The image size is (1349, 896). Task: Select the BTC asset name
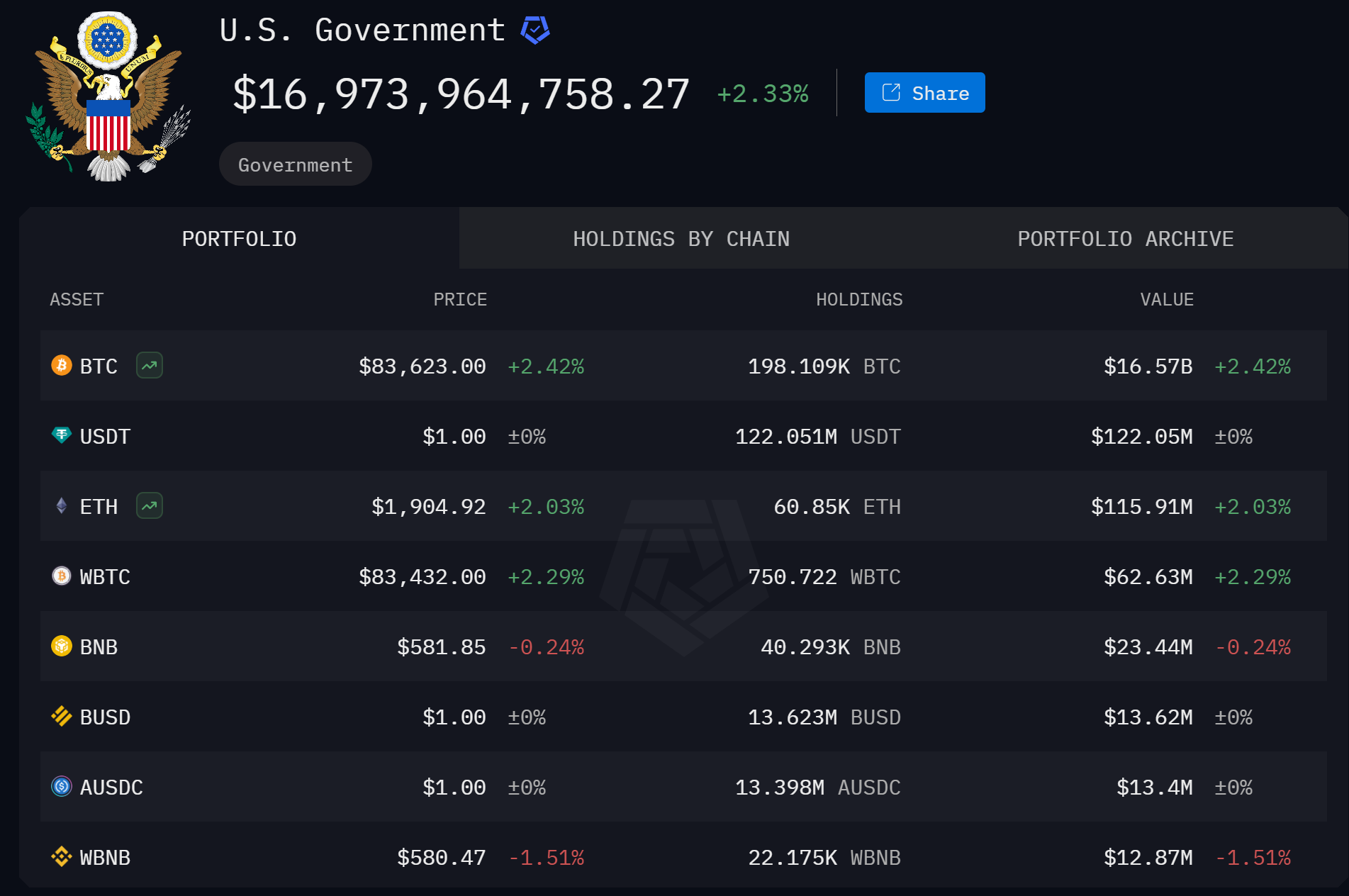pyautogui.click(x=99, y=366)
